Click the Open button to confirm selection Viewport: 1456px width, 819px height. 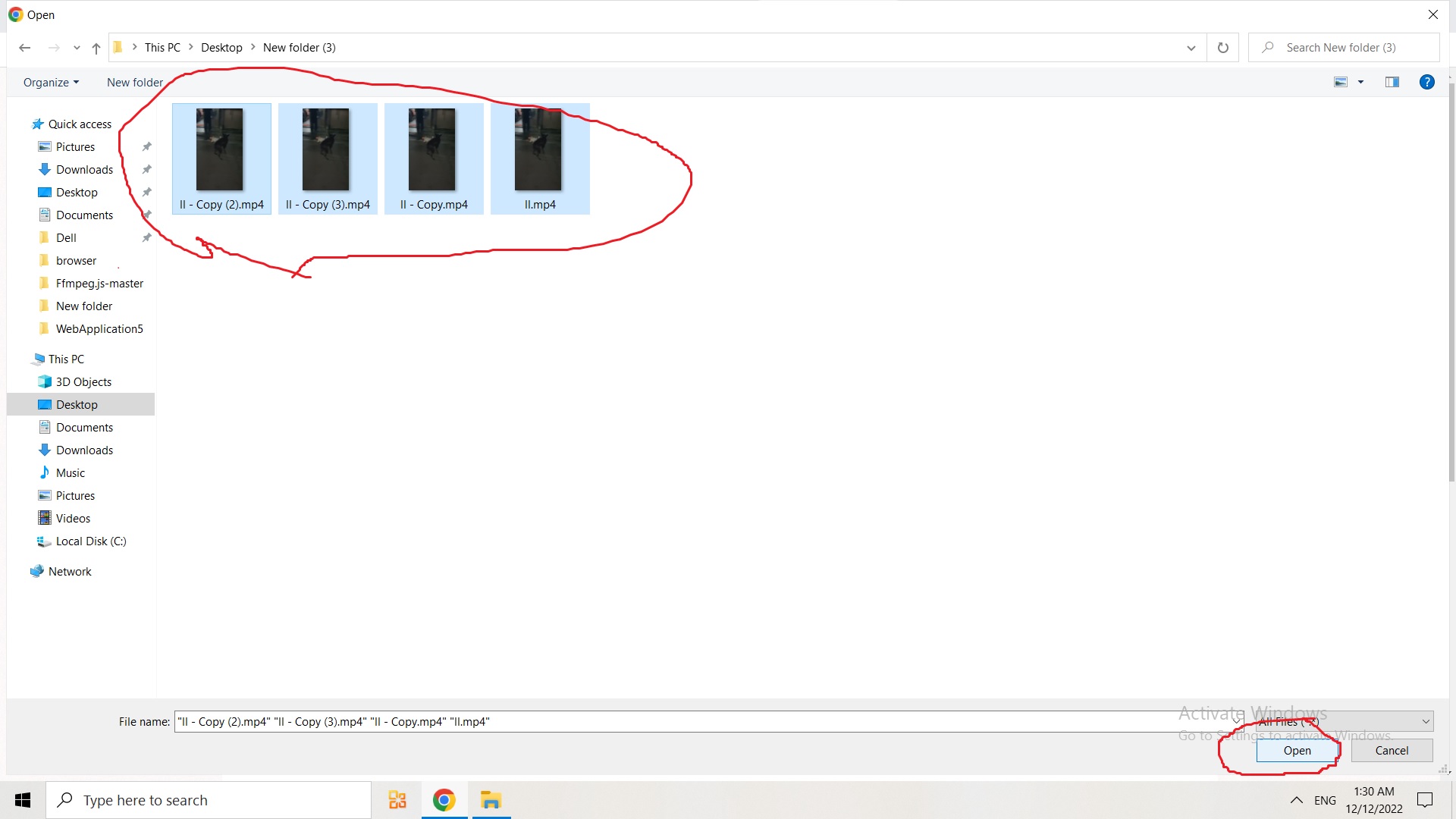1297,750
